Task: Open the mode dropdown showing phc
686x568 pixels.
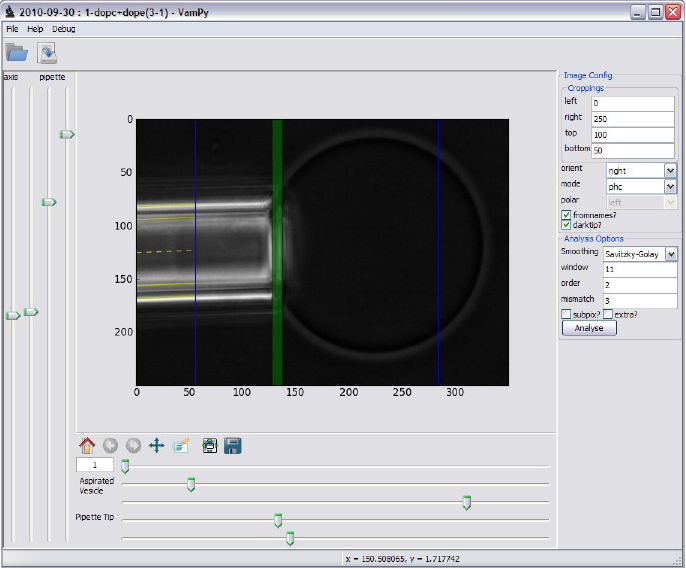Action: click(x=641, y=187)
